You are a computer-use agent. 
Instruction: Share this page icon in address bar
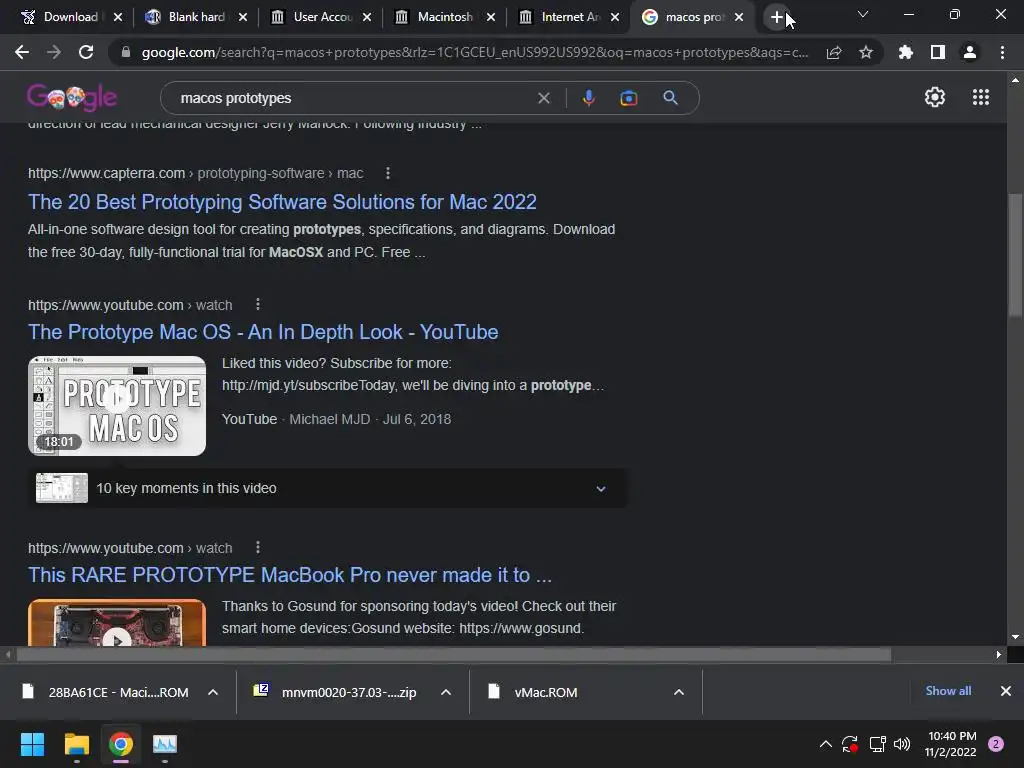[833, 52]
